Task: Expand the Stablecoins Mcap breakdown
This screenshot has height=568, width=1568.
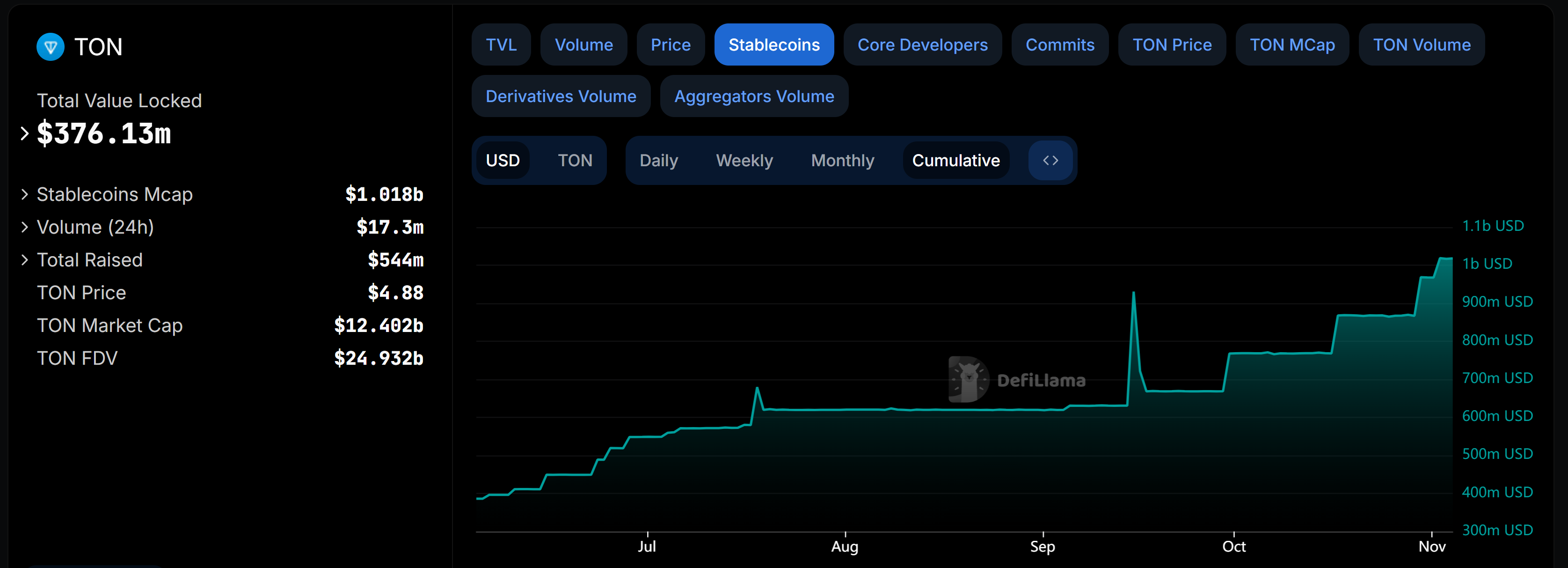Action: 24,194
